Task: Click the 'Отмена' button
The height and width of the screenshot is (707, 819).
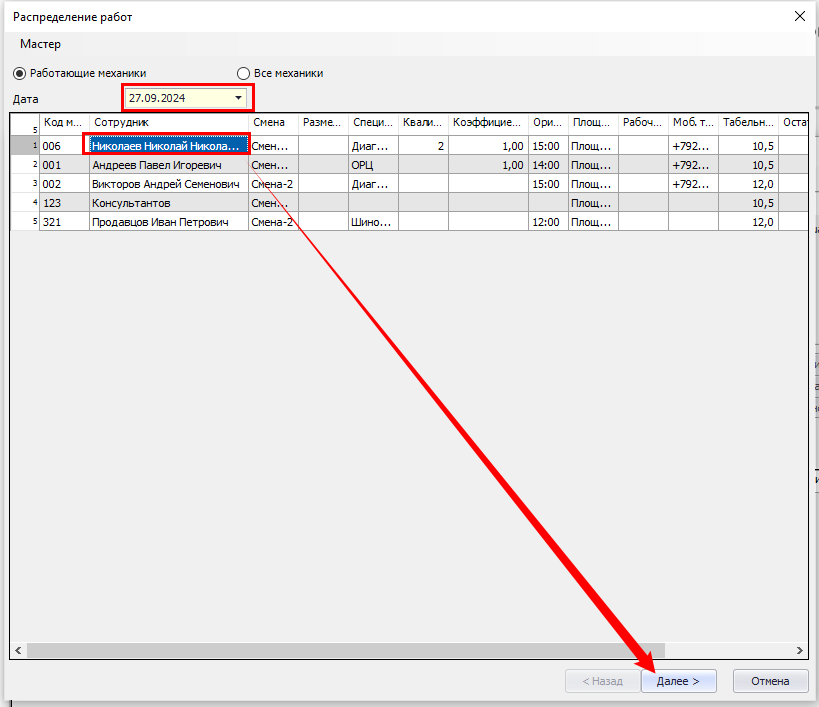Action: pyautogui.click(x=770, y=681)
